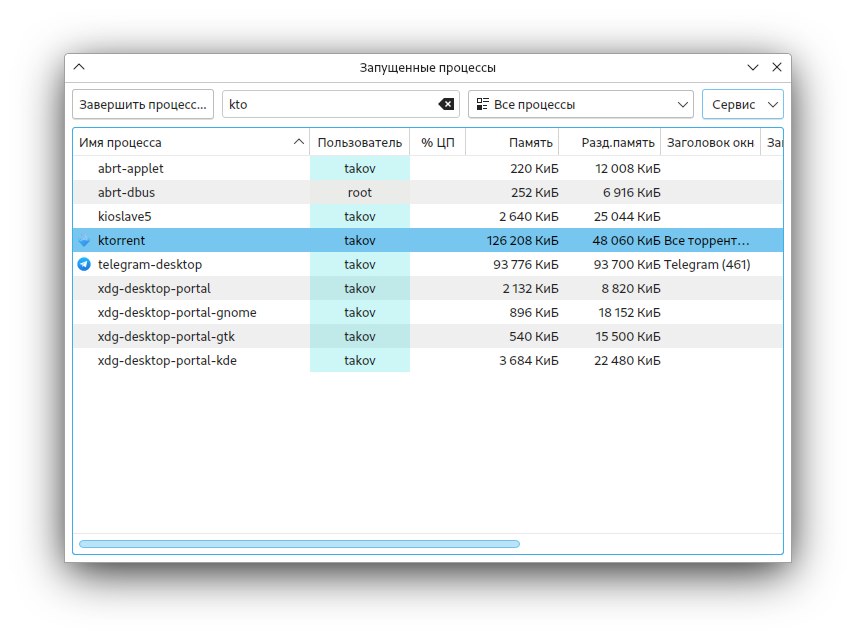Open the 'Все процессы' filter dropdown
The image size is (856, 639).
[581, 105]
